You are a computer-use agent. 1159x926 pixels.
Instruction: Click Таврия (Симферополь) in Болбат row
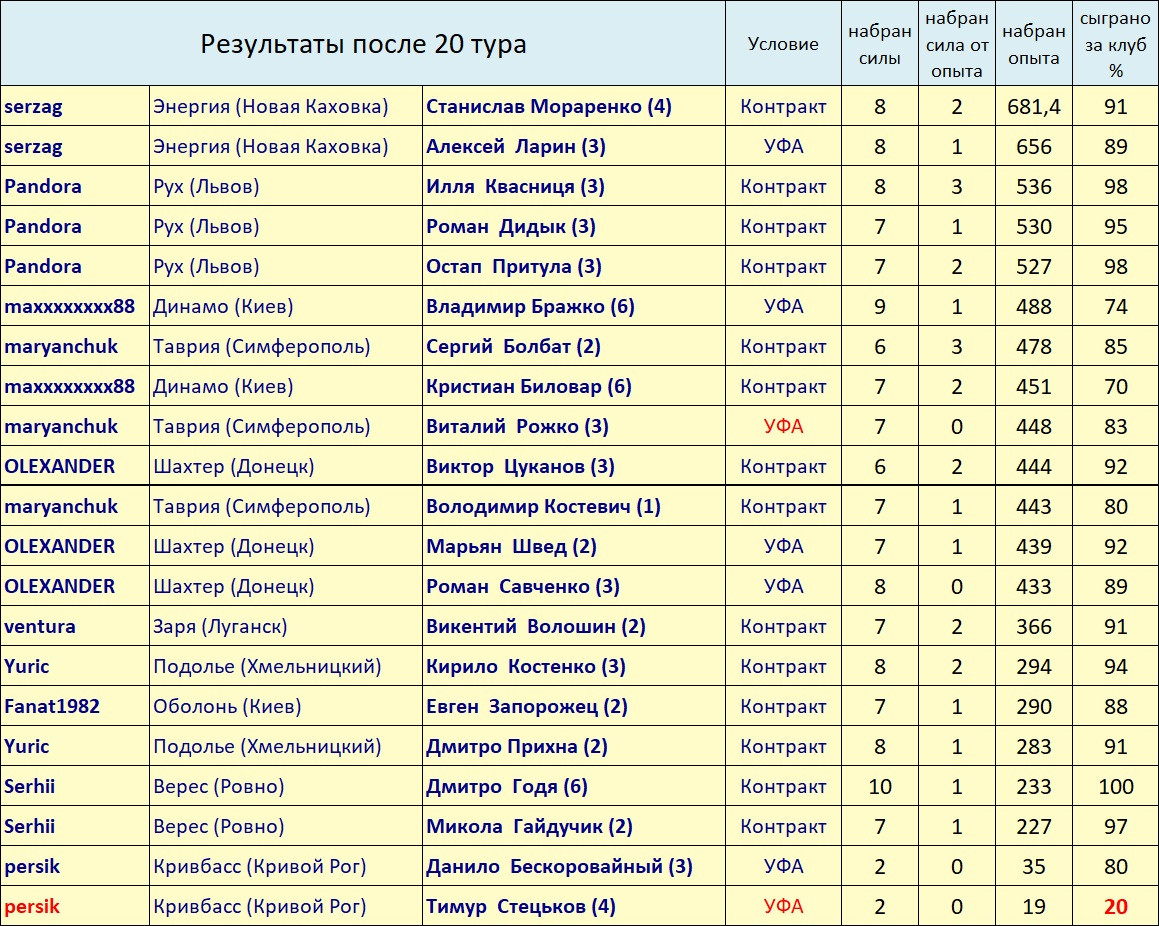pyautogui.click(x=261, y=346)
